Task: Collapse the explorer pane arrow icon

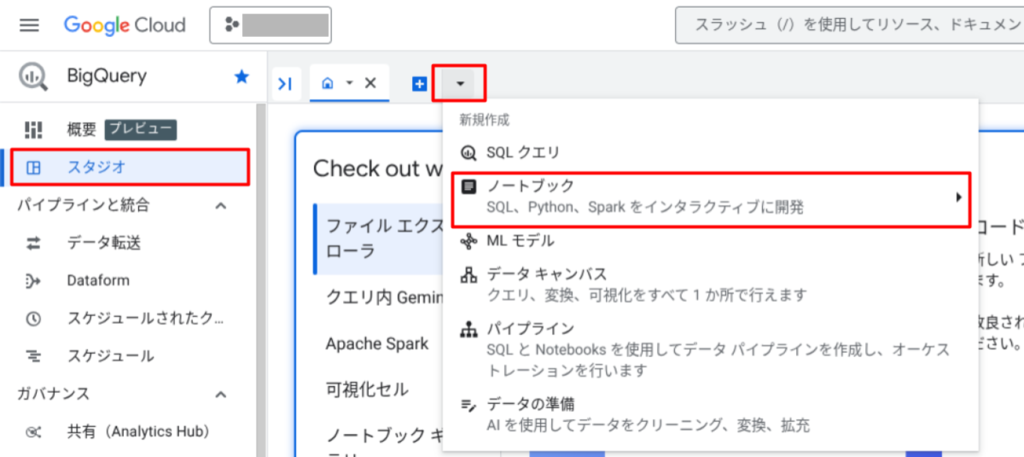Action: [x=285, y=84]
